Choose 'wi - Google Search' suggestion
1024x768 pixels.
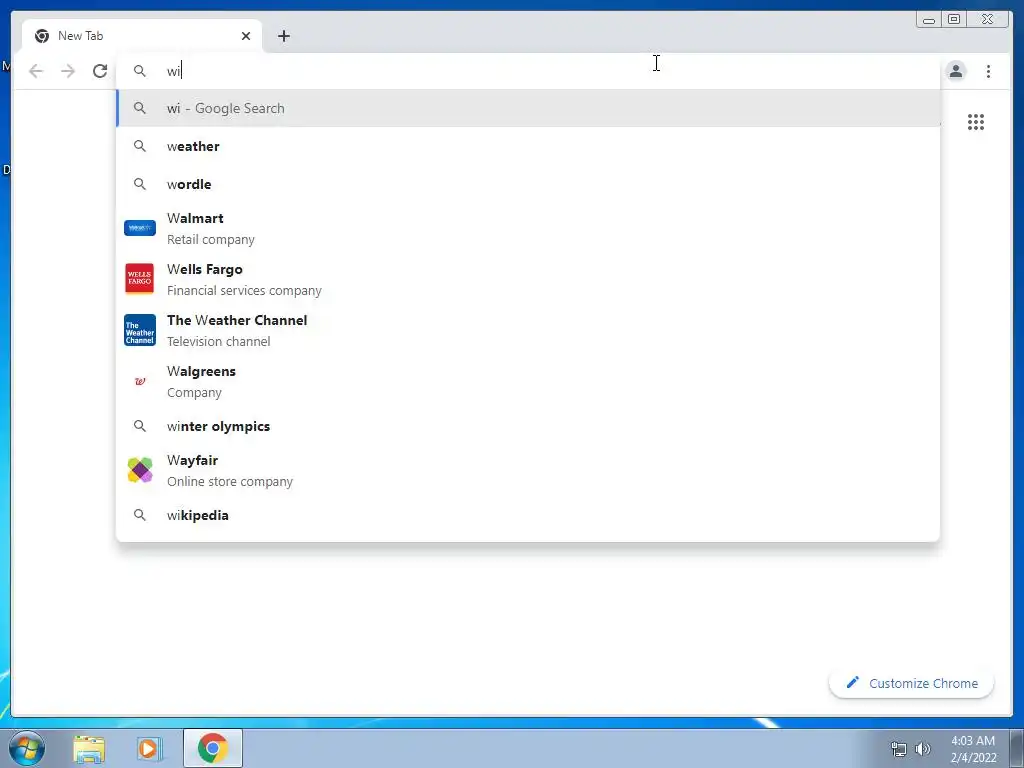coord(528,108)
